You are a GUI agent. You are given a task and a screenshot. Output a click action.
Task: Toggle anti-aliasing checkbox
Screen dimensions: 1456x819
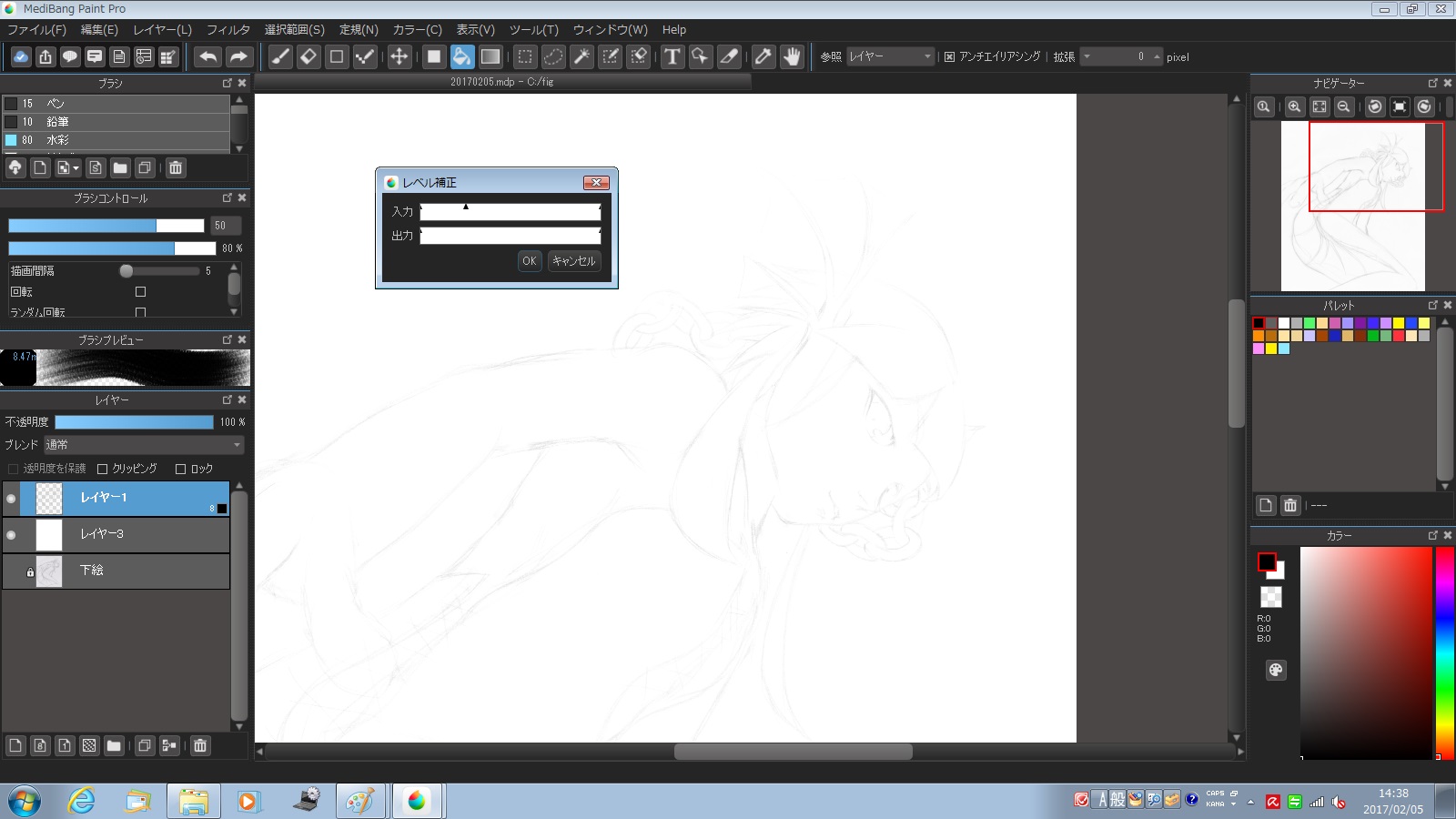pyautogui.click(x=949, y=56)
